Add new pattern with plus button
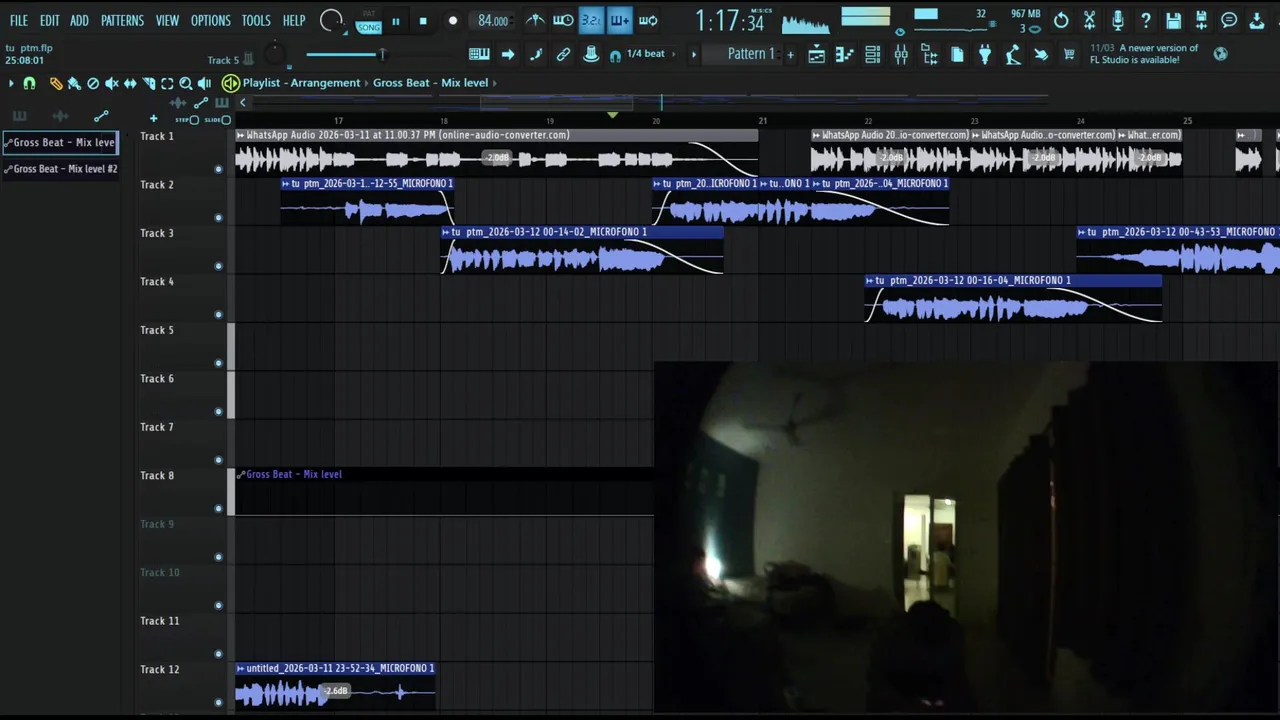The width and height of the screenshot is (1280, 720). pyautogui.click(x=790, y=54)
